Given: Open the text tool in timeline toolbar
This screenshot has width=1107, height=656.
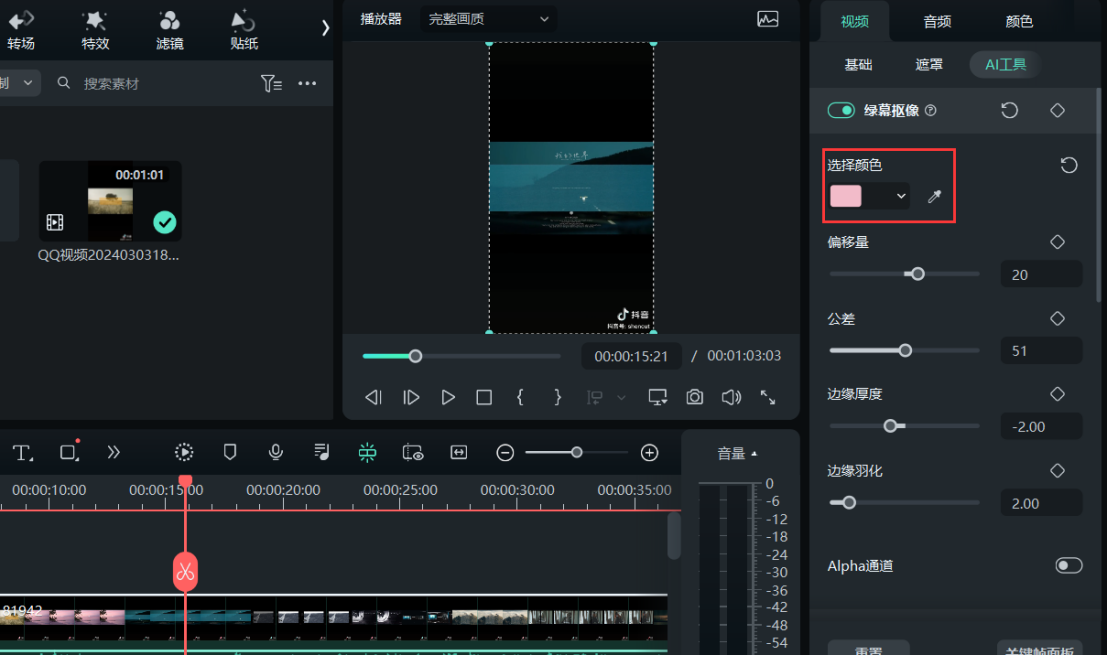Looking at the screenshot, I should coord(22,452).
